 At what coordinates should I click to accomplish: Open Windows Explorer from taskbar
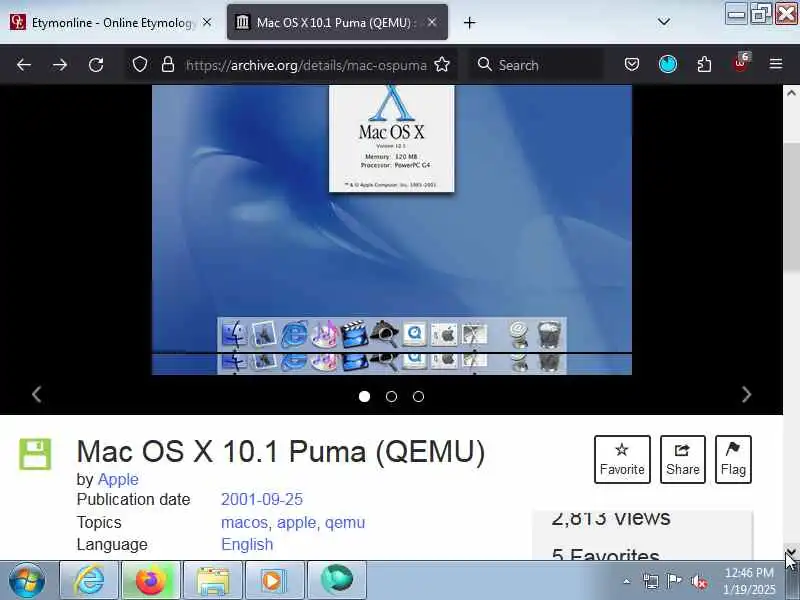[x=213, y=580]
